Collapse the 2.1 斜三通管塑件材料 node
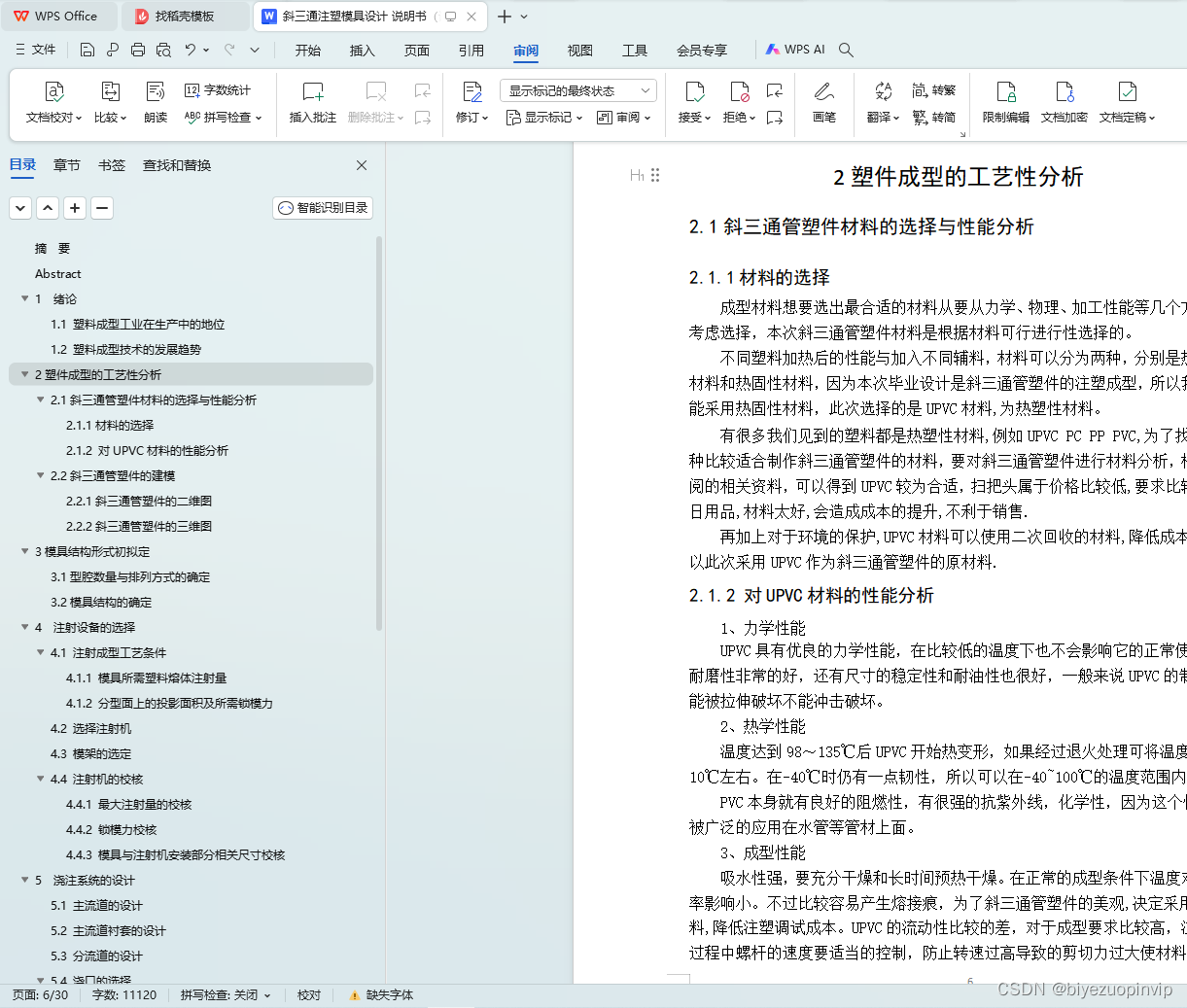Viewport: 1187px width, 1008px height. tap(41, 400)
